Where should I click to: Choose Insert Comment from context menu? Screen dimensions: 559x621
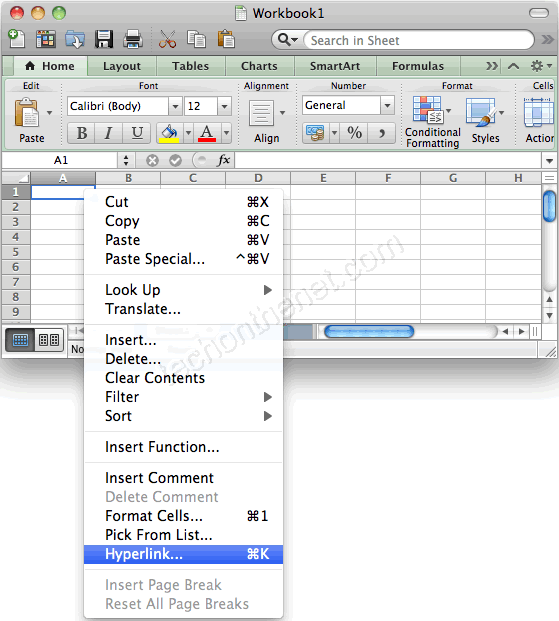coord(183,478)
